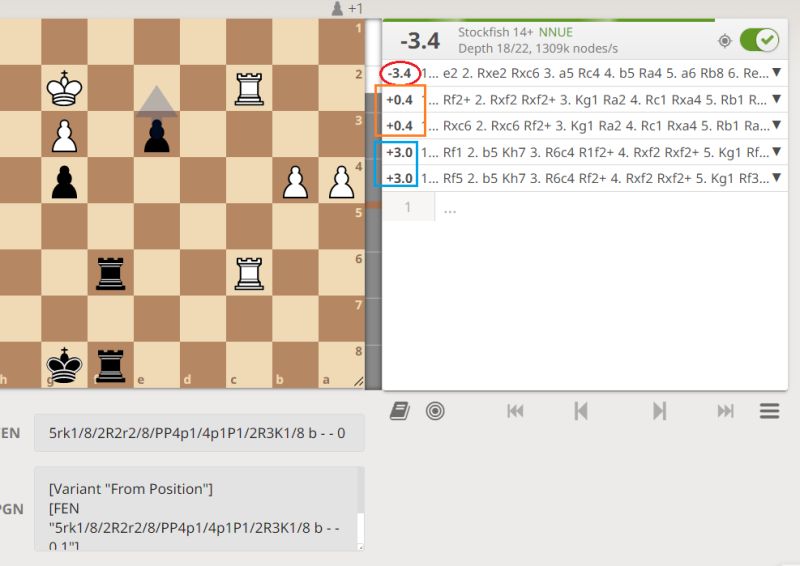
Task: Click inside the PGN text area
Action: click(196, 509)
